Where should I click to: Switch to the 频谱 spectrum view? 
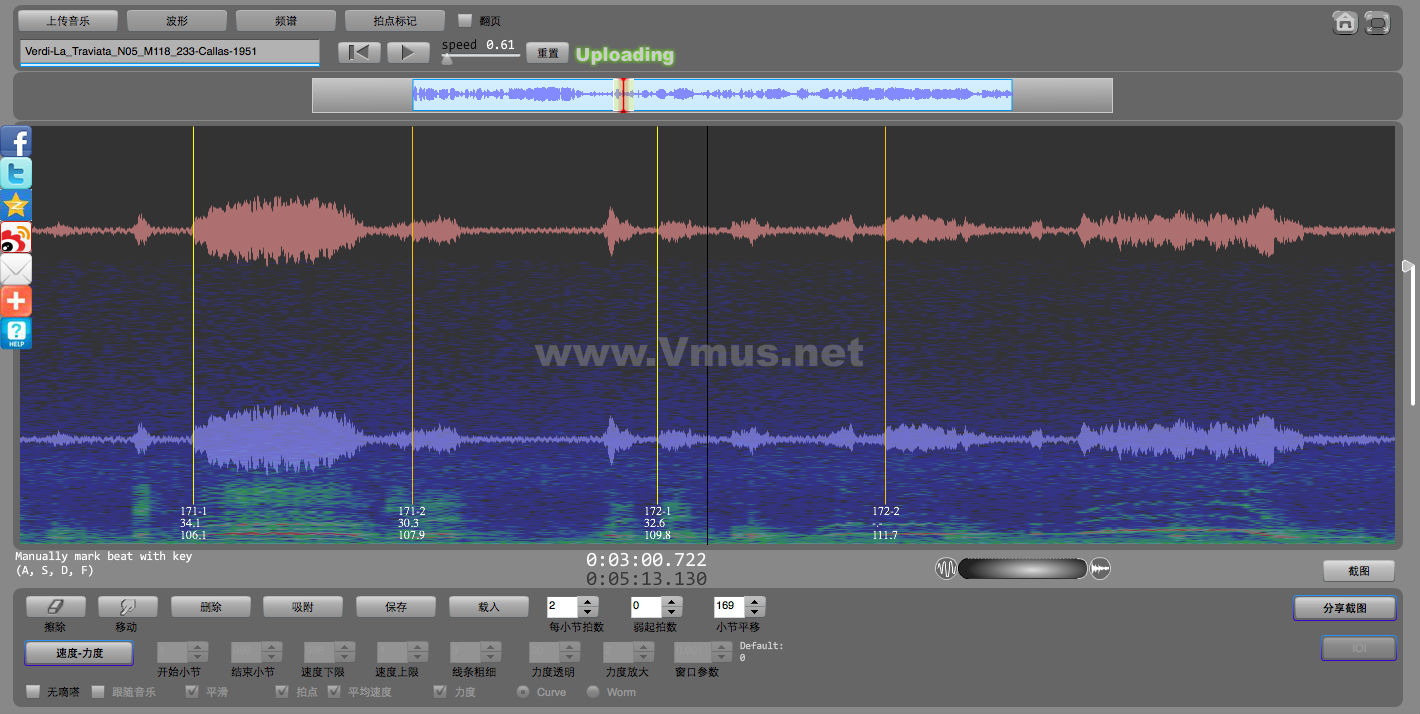click(x=285, y=20)
